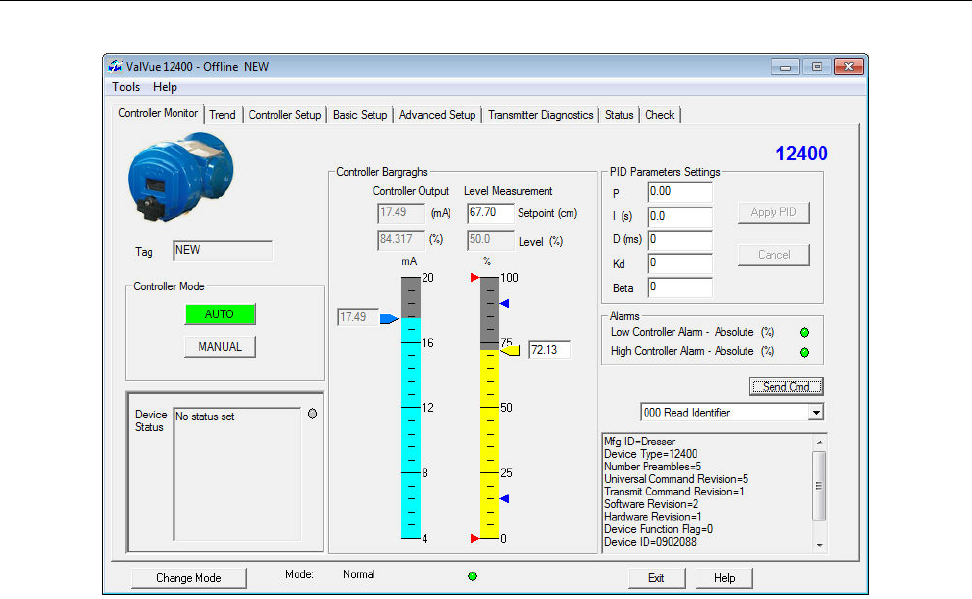This screenshot has height=599, width=972.
Task: Click the Change Mode button
Action: coord(188,578)
